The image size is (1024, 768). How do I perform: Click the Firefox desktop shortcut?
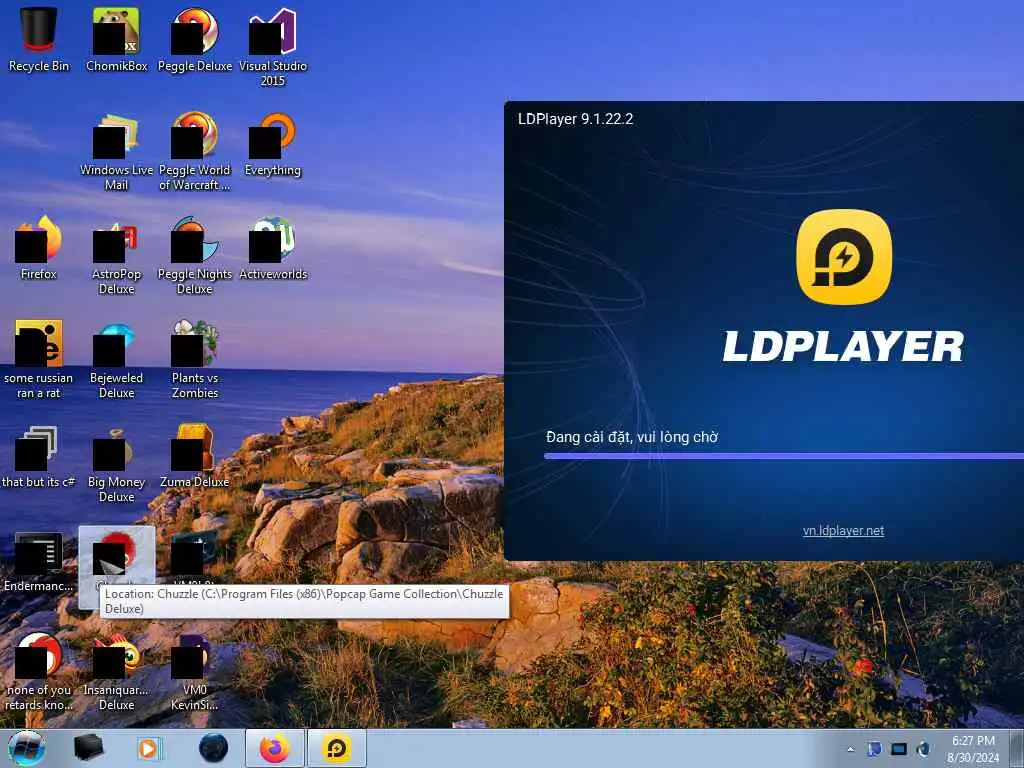point(39,248)
